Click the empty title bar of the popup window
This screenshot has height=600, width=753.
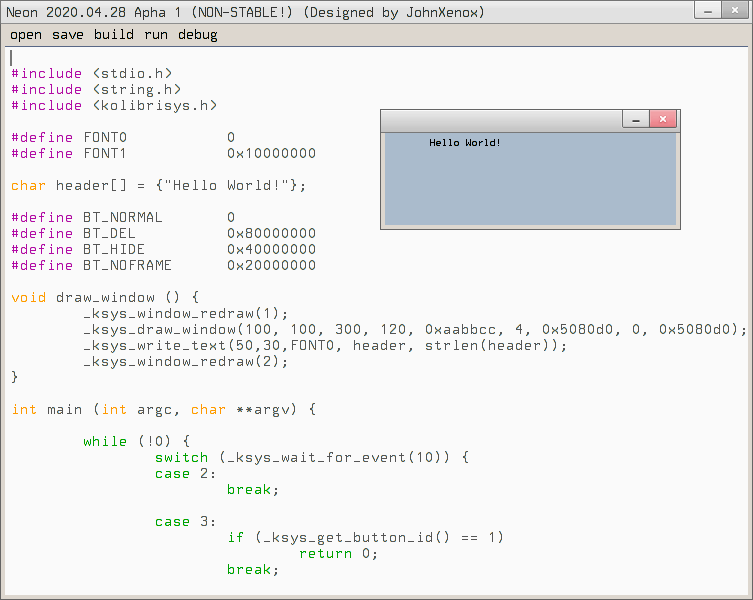[x=500, y=119]
